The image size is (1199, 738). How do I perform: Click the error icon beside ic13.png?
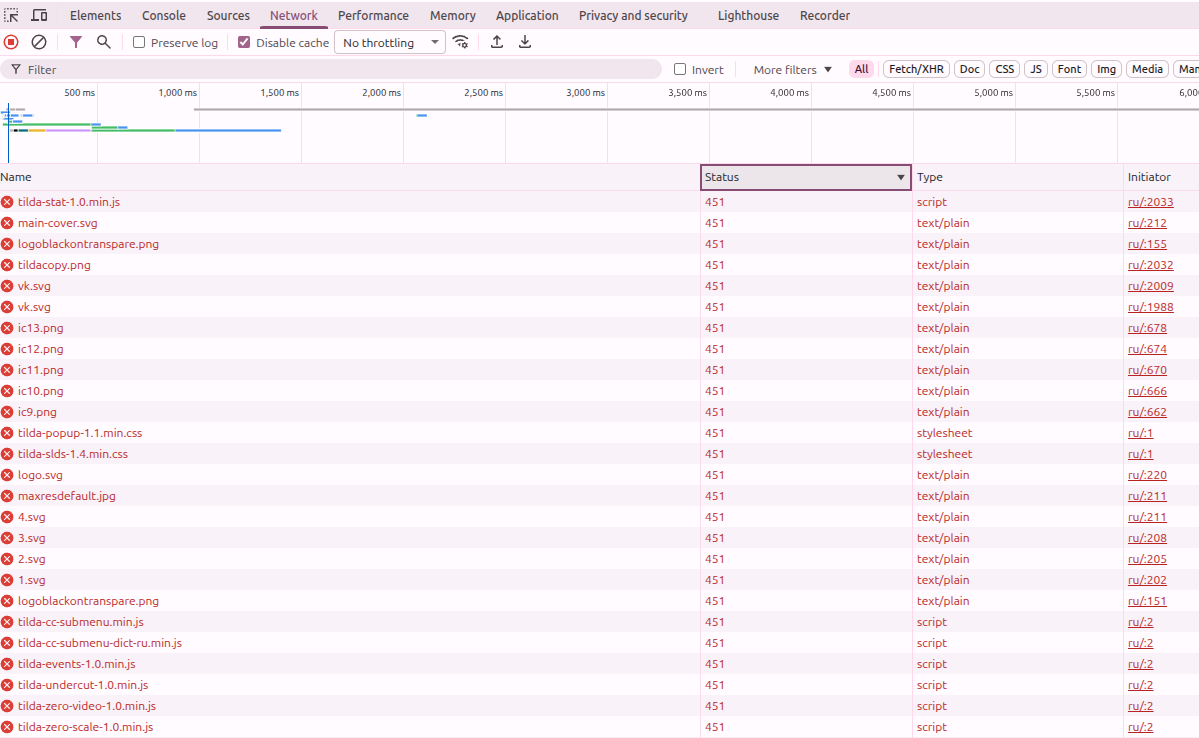(7, 328)
